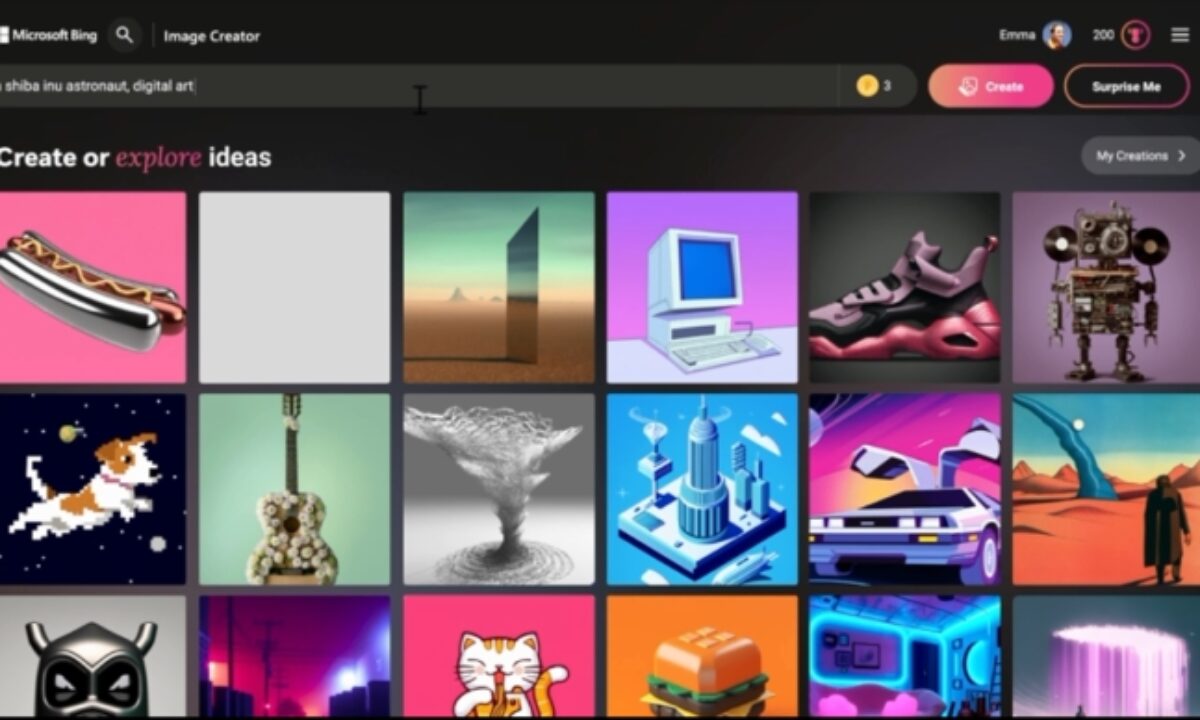Open the vinyl record robot image
1200x720 pixels.
[1106, 287]
